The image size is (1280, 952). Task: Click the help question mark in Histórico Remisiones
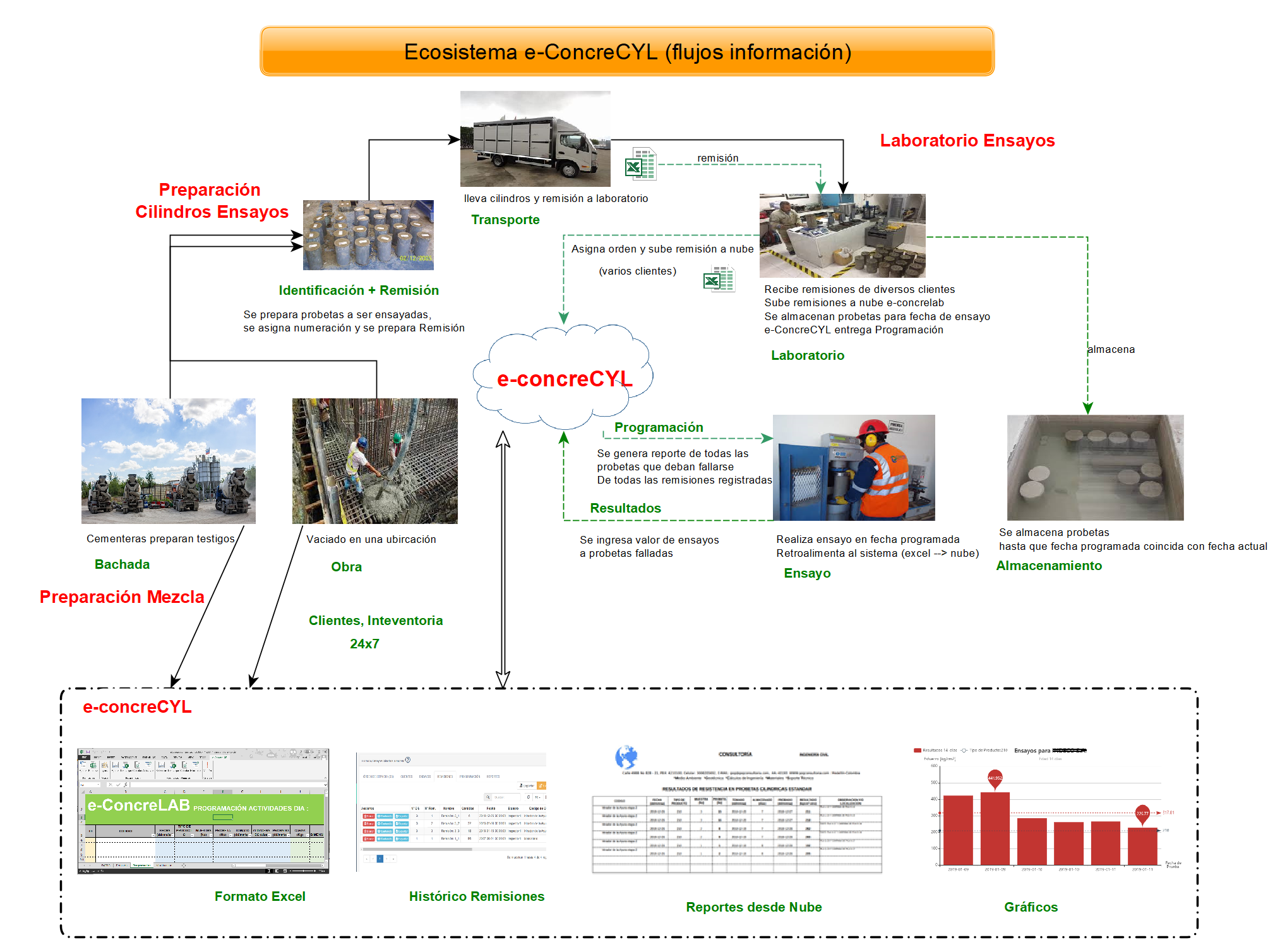coord(407,759)
